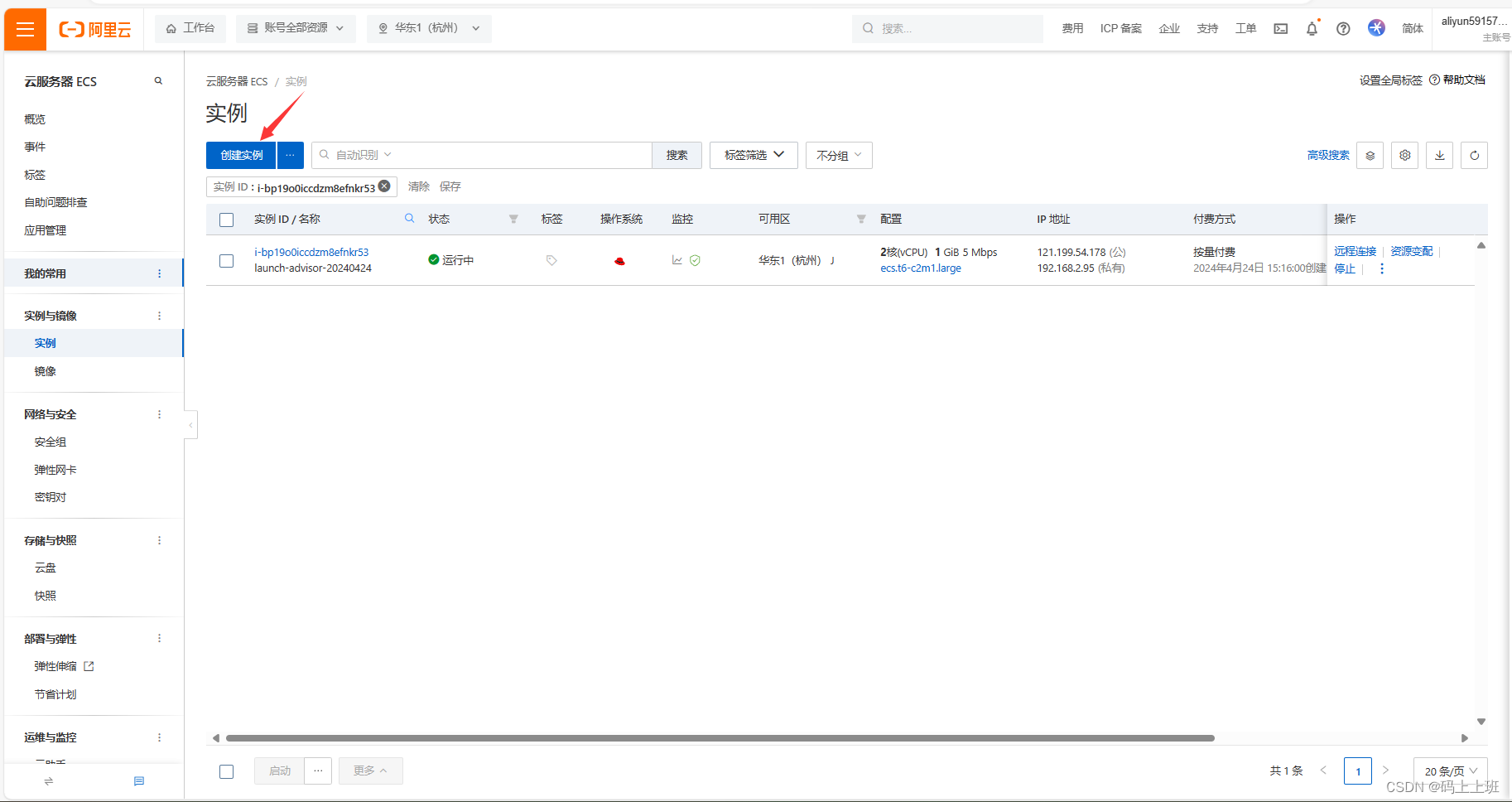The height and width of the screenshot is (802, 1512).
Task: Click 远程连接 for the instance
Action: [x=1355, y=251]
